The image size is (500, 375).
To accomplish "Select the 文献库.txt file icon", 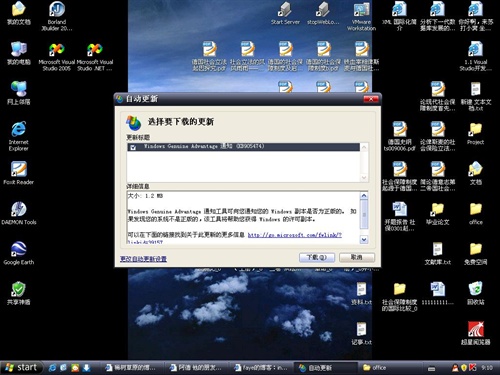I will (438, 253).
